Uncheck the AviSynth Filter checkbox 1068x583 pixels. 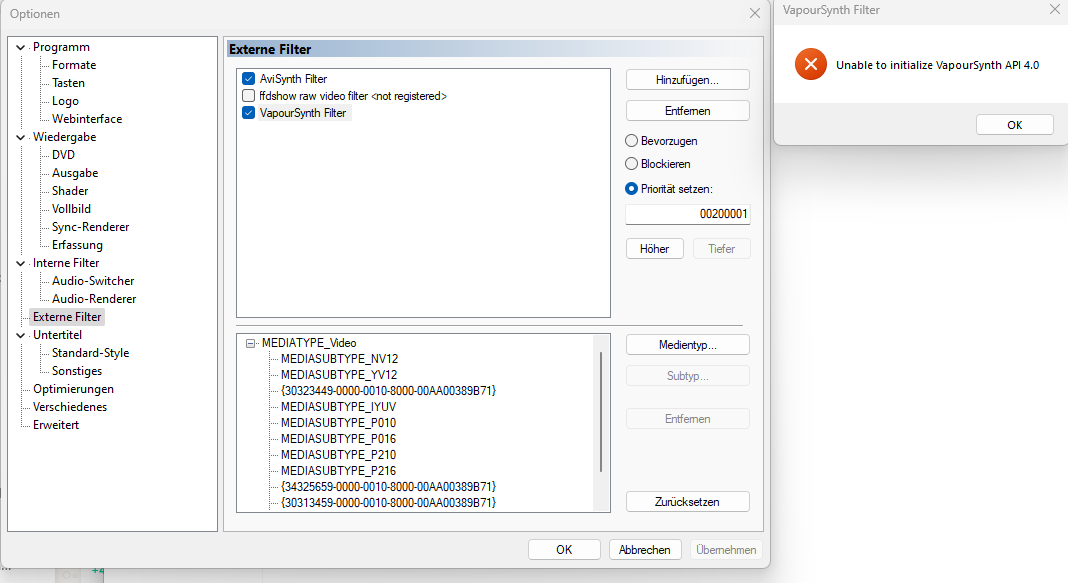point(249,78)
